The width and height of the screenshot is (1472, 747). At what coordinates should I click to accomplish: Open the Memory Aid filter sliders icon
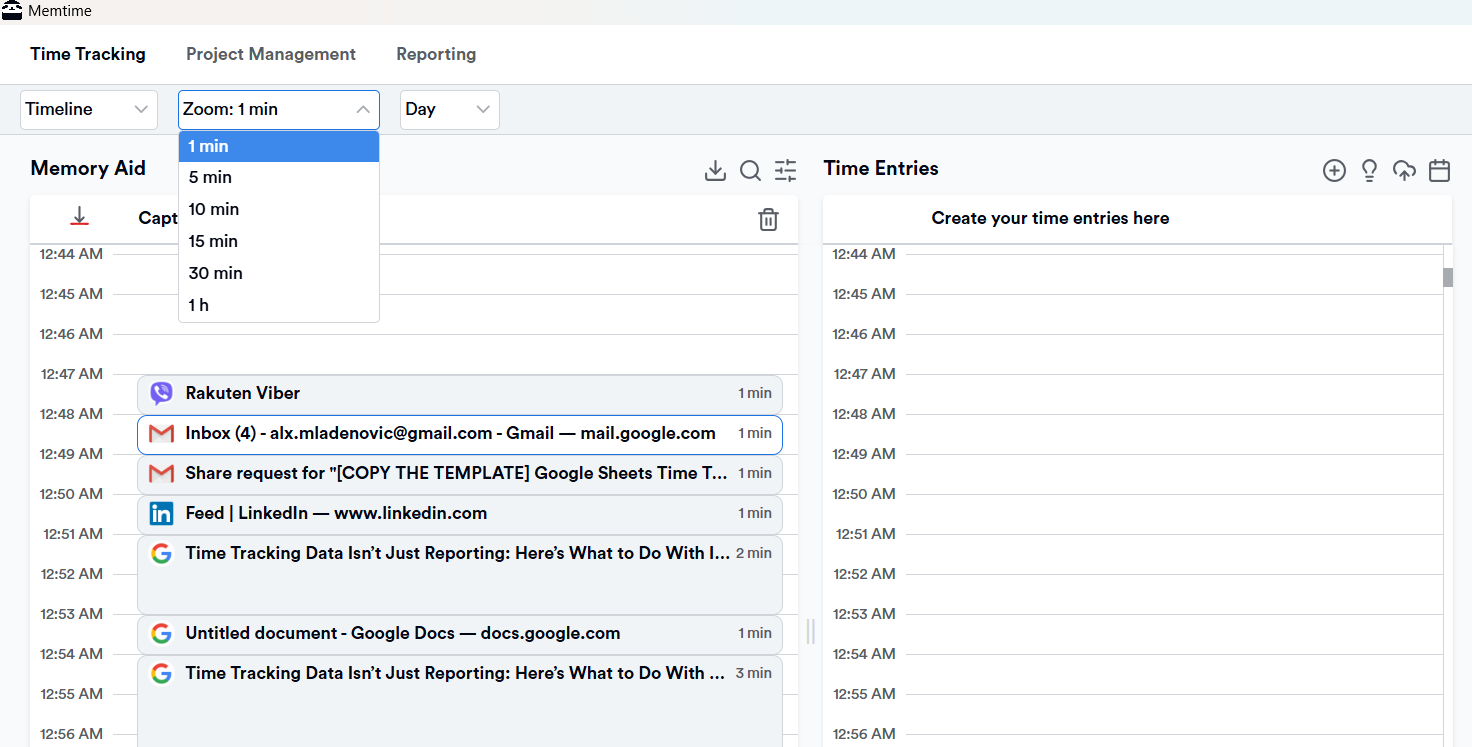(786, 171)
